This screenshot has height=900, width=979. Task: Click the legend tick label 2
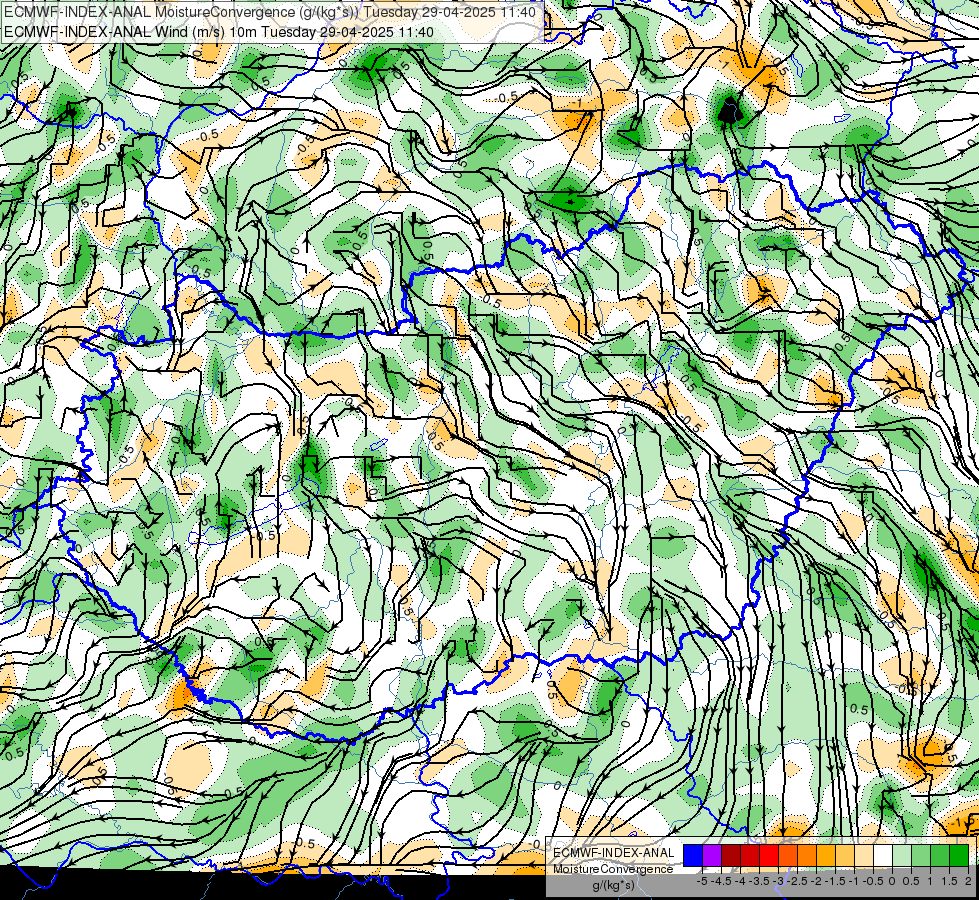point(968,881)
